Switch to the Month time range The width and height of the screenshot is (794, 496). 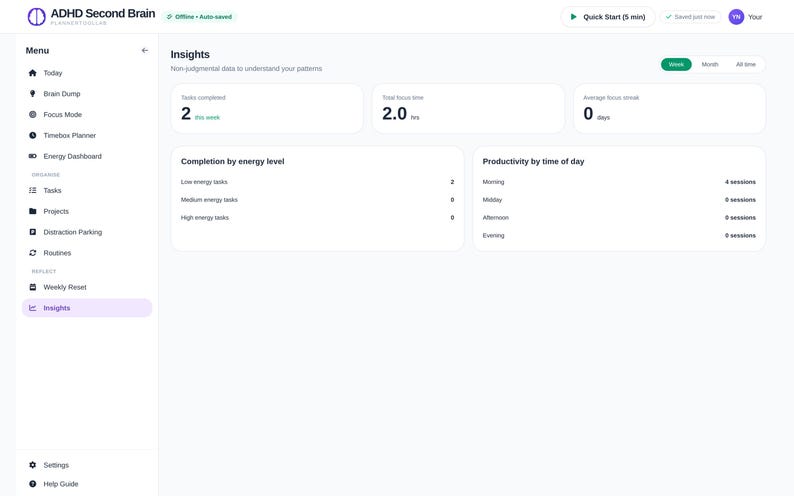point(709,64)
